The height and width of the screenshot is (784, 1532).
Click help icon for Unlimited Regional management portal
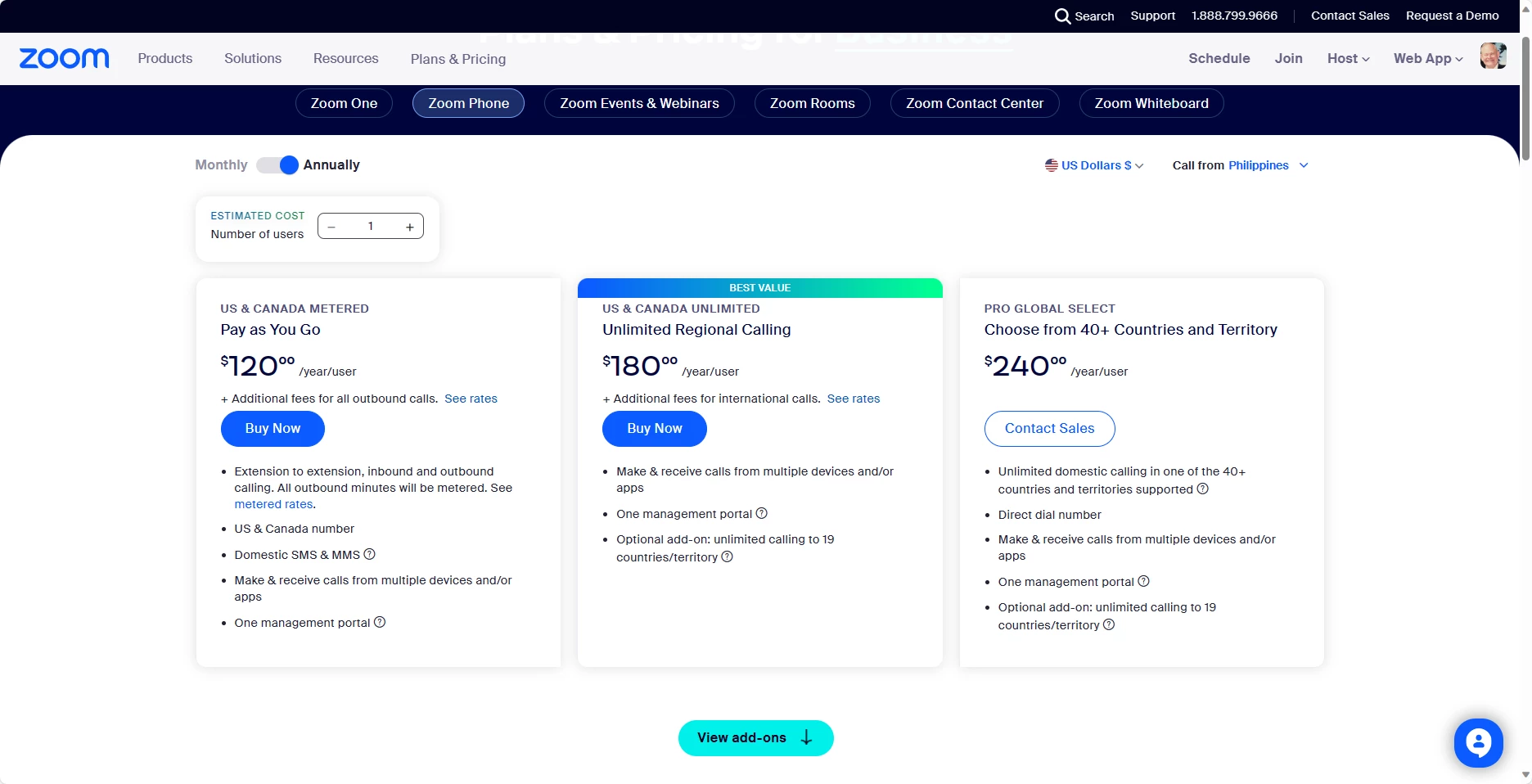point(762,513)
